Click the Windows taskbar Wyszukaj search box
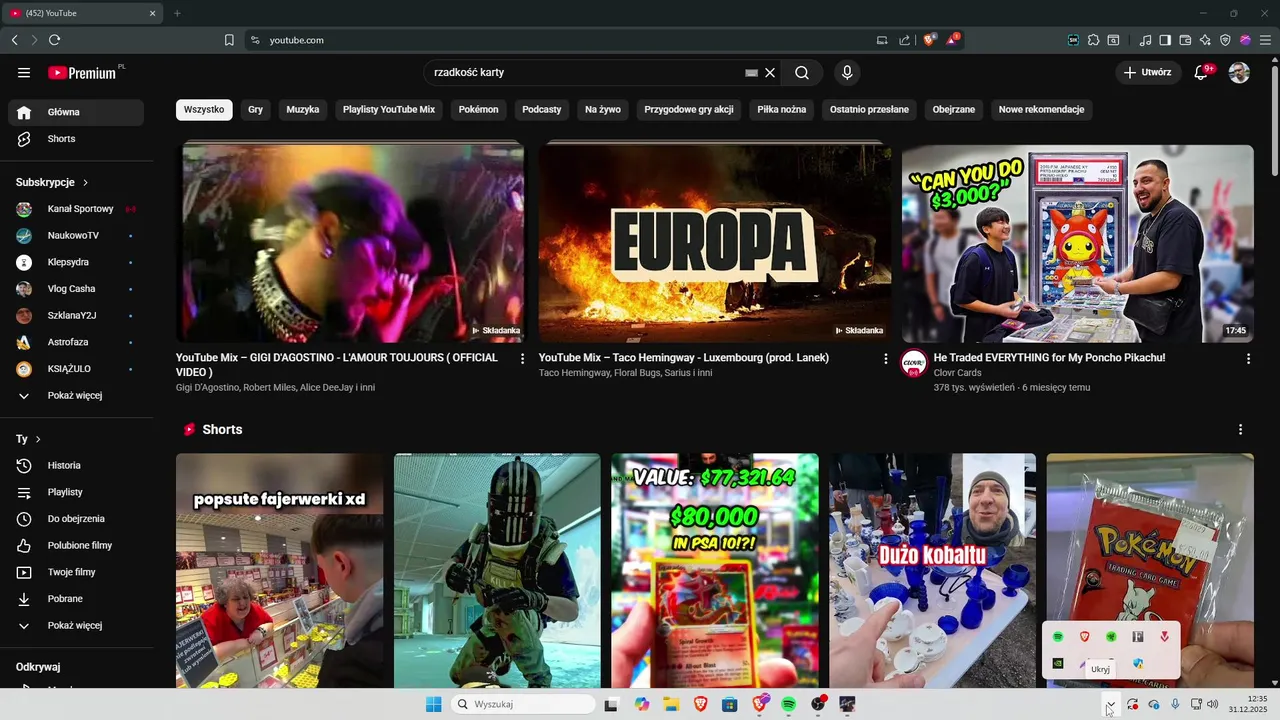 click(x=523, y=704)
